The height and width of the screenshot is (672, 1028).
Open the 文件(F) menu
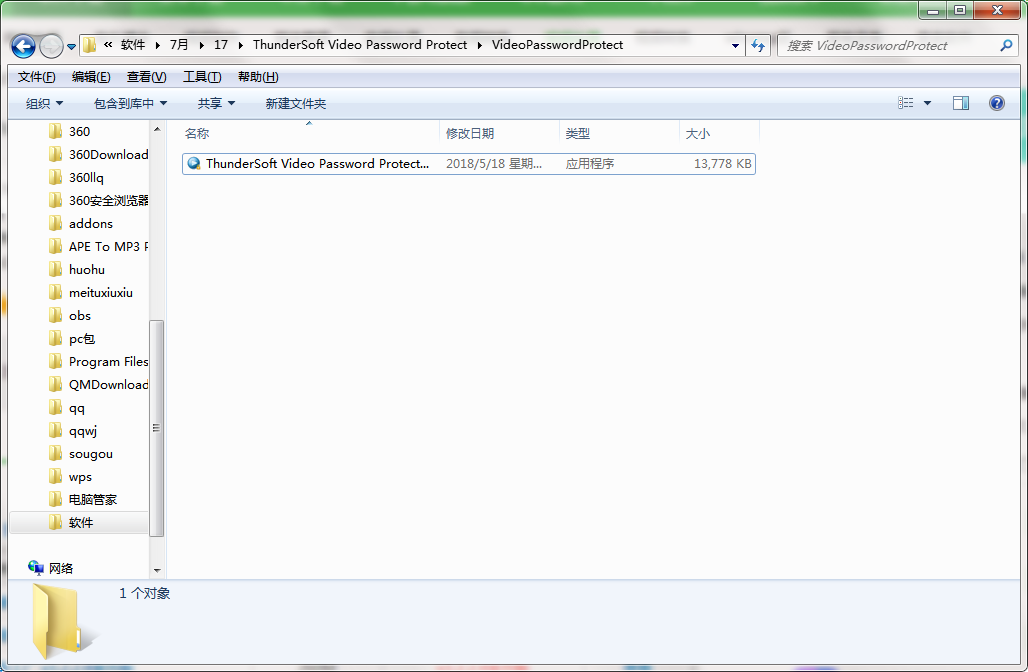[x=36, y=77]
